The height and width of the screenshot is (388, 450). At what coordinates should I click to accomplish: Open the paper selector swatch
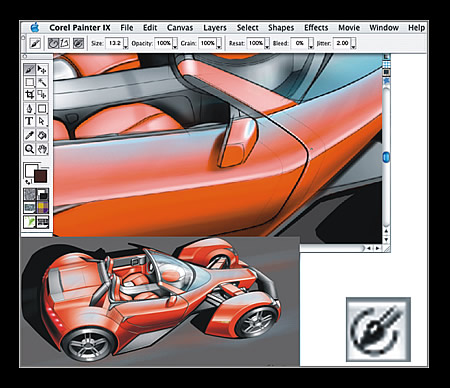tap(30, 194)
